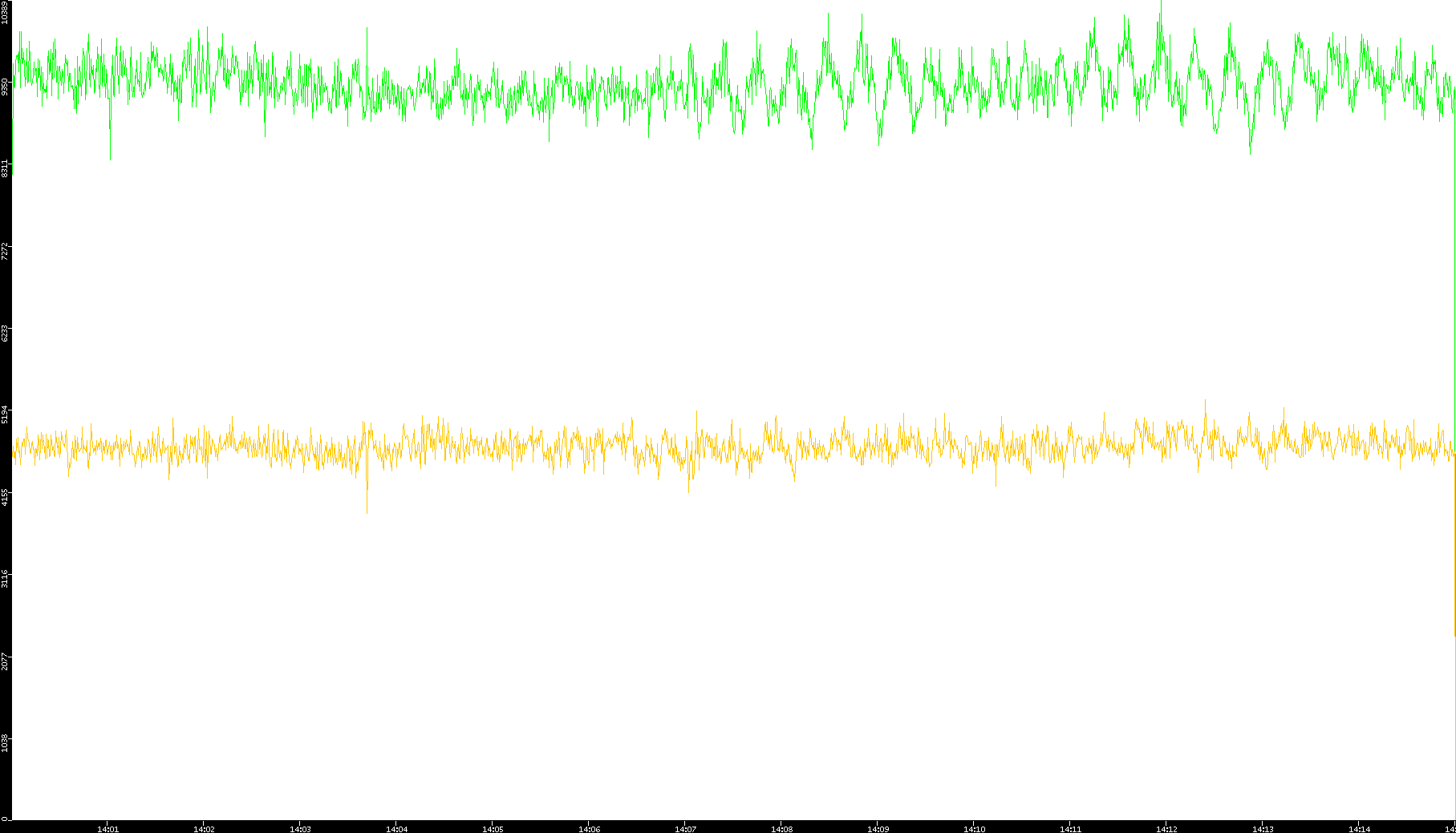Click the 14:01 time label
The height and width of the screenshot is (833, 1456).
point(107,829)
